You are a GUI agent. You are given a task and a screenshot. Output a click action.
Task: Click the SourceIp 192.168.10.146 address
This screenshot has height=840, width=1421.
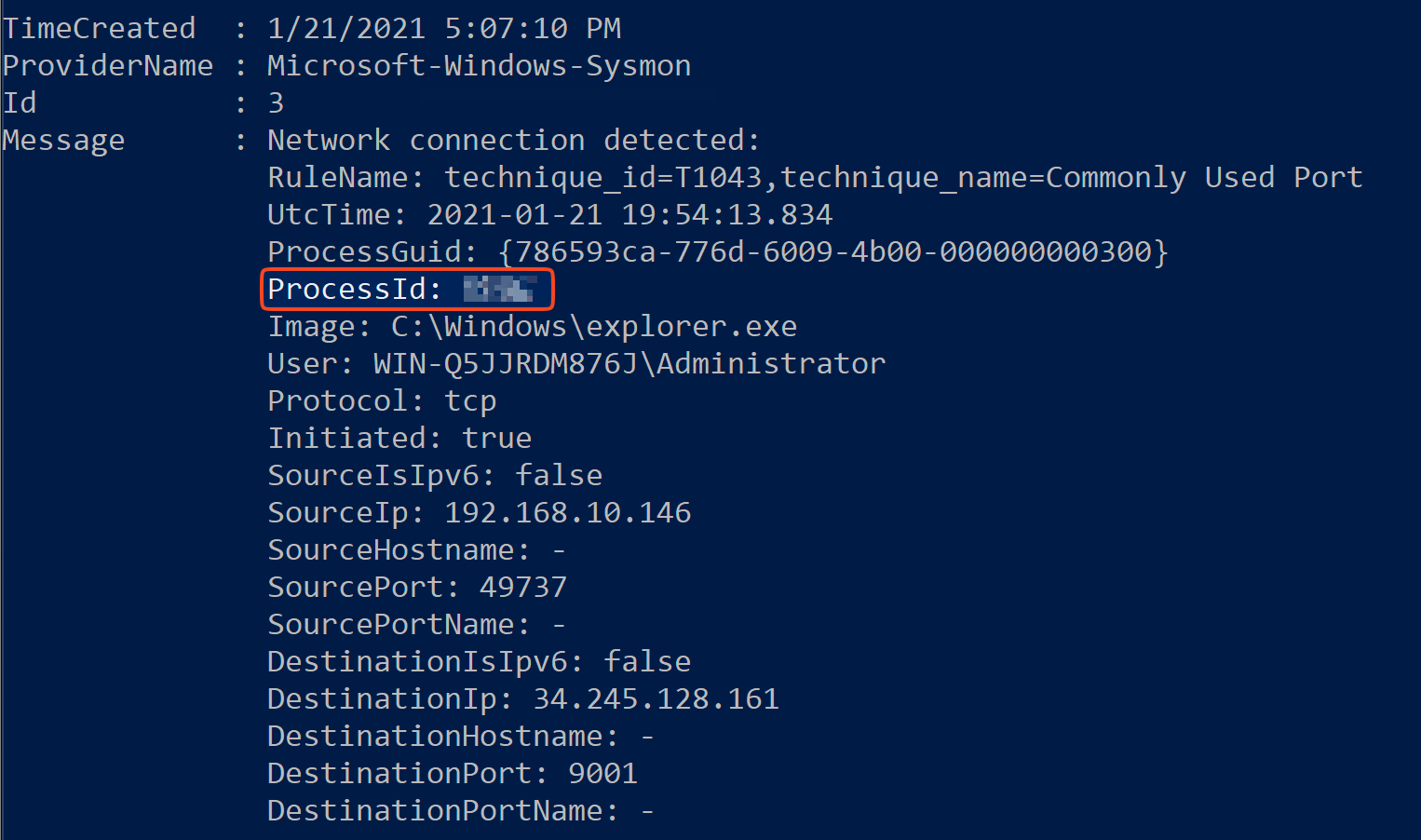567,513
